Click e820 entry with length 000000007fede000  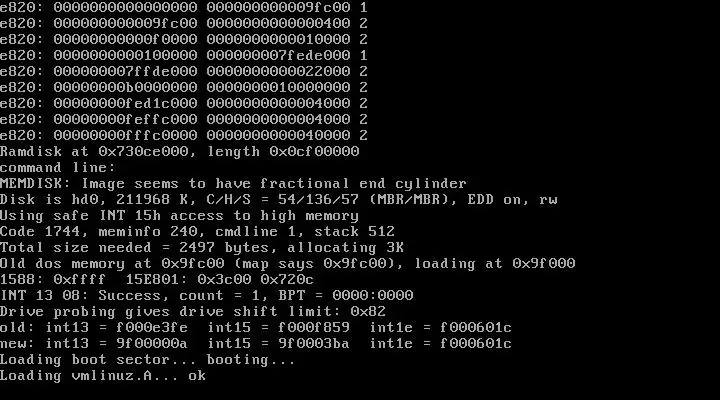click(184, 55)
